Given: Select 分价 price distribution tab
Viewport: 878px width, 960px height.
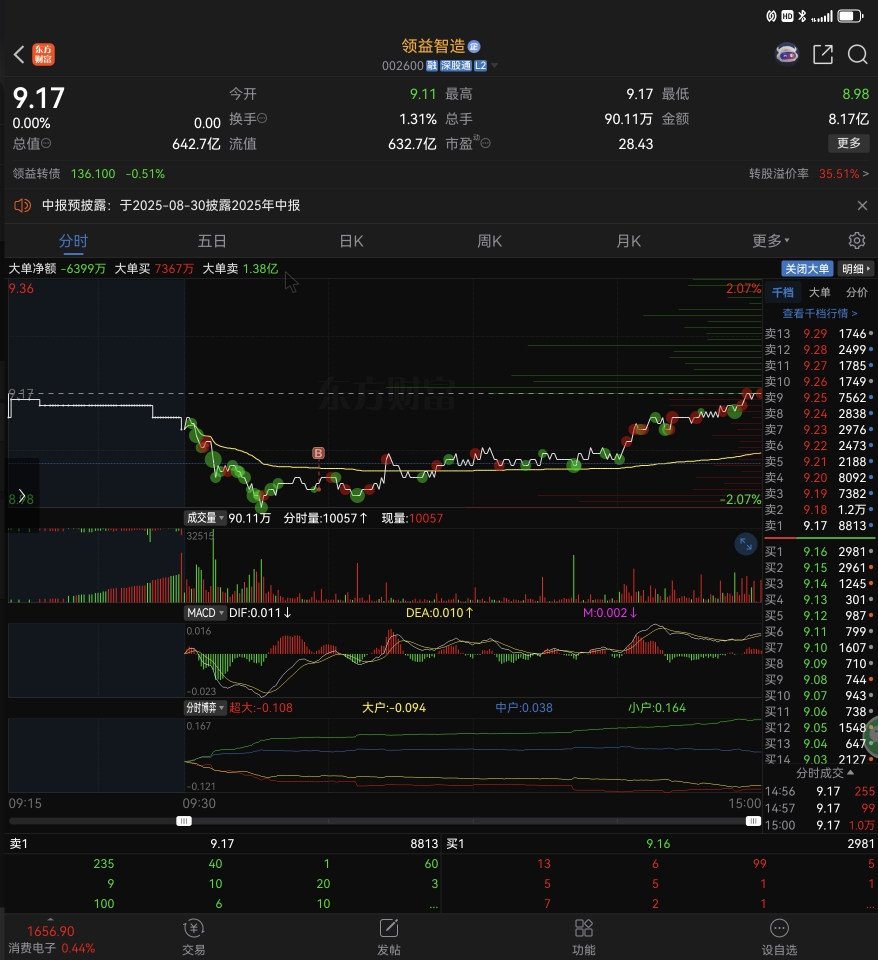Looking at the screenshot, I should (857, 293).
